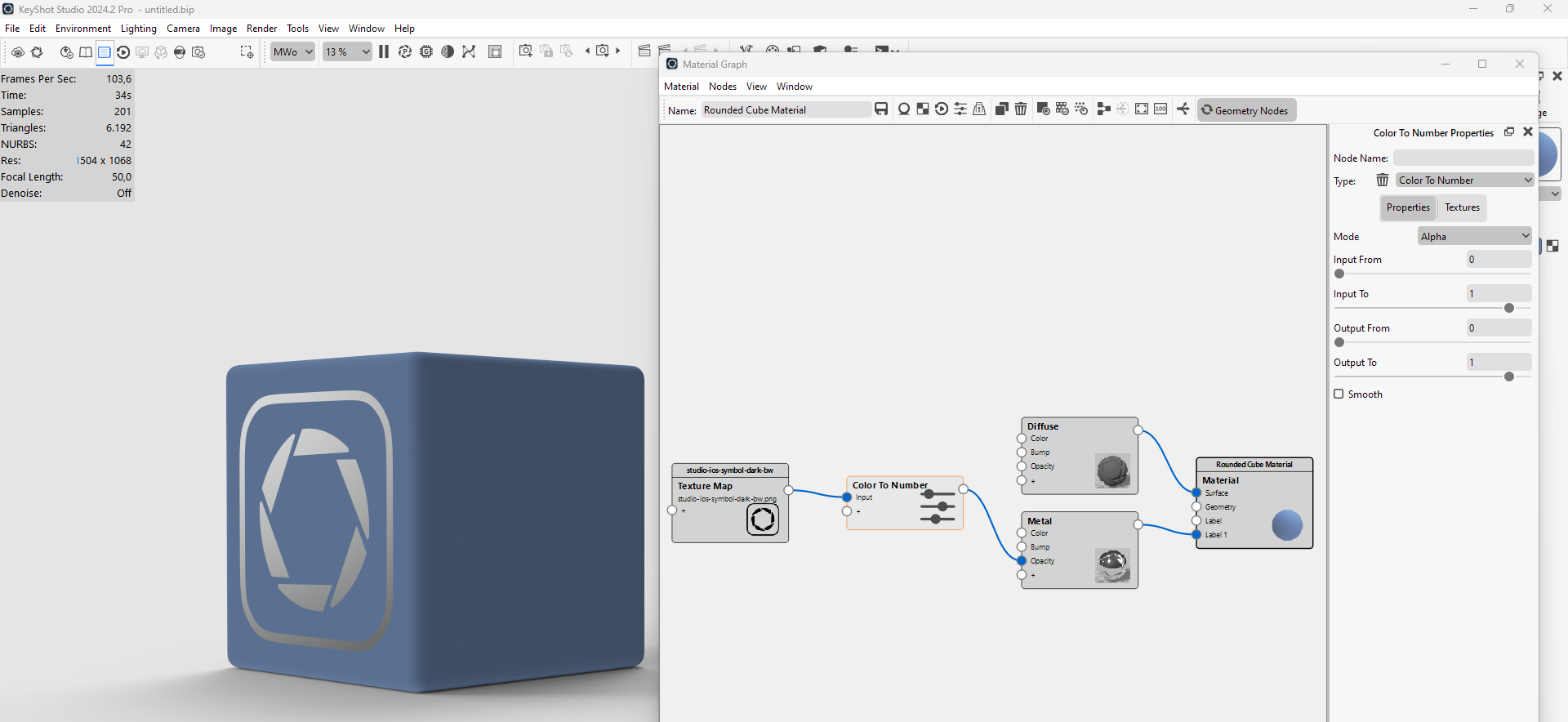This screenshot has height=722, width=1568.
Task: Click the Input To slider handle
Action: [x=1509, y=308]
